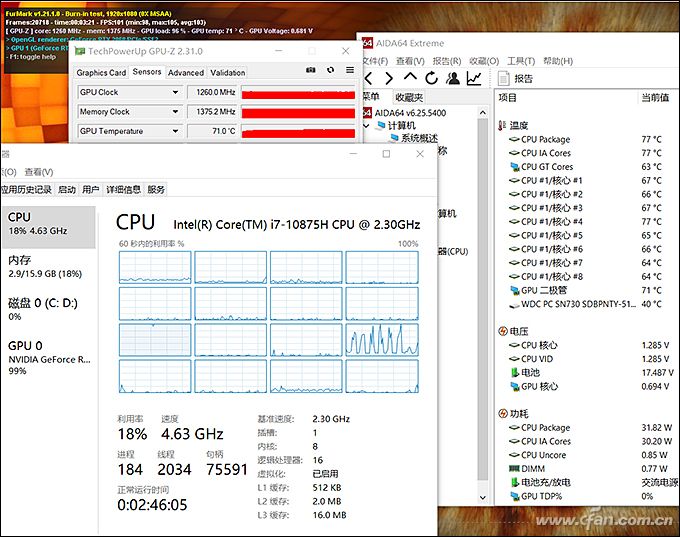Viewport: 680px width, 537px height.
Task: Open the AIDA64 Help menu 帮助(H)
Action: pos(558,61)
